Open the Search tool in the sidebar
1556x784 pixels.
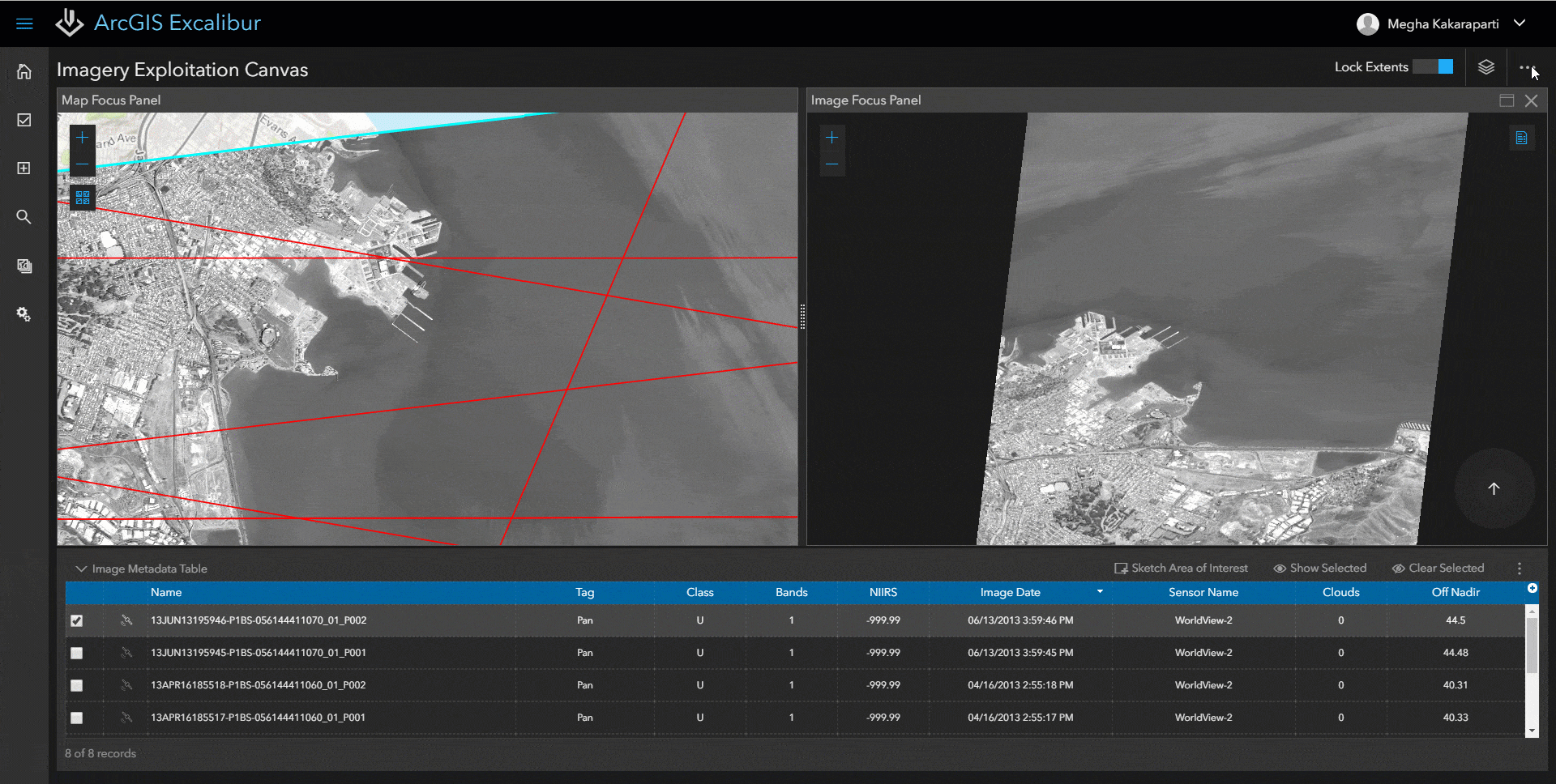point(24,217)
